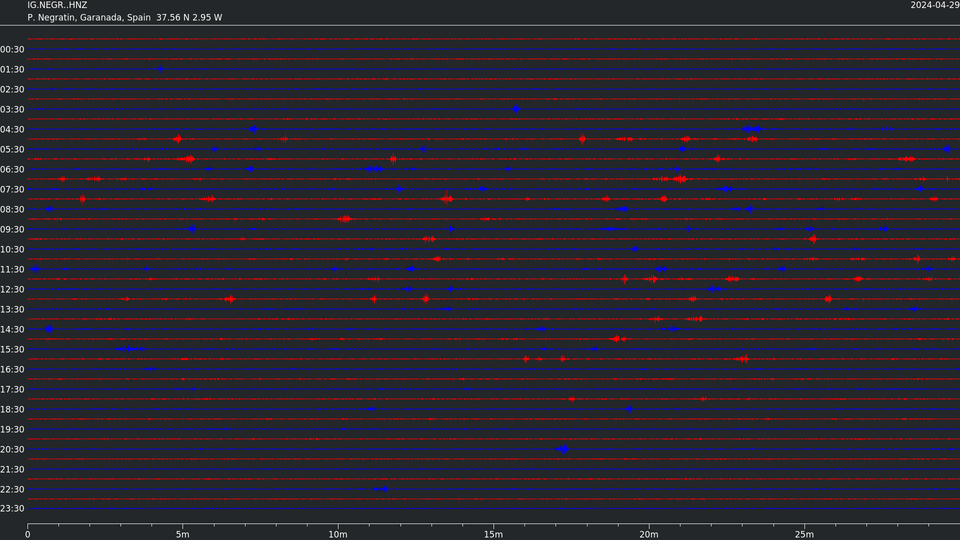This screenshot has width=960, height=540.
Task: Select the 11:30 time label
Action: (x=12, y=269)
